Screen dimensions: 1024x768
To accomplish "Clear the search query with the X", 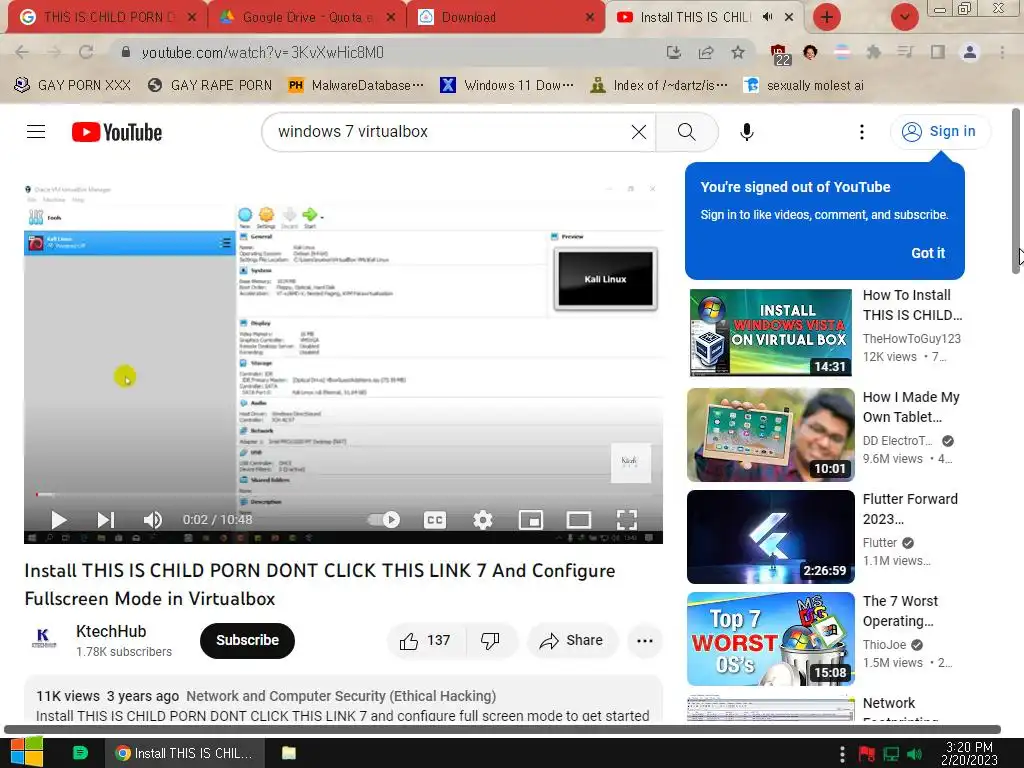I will tap(639, 132).
